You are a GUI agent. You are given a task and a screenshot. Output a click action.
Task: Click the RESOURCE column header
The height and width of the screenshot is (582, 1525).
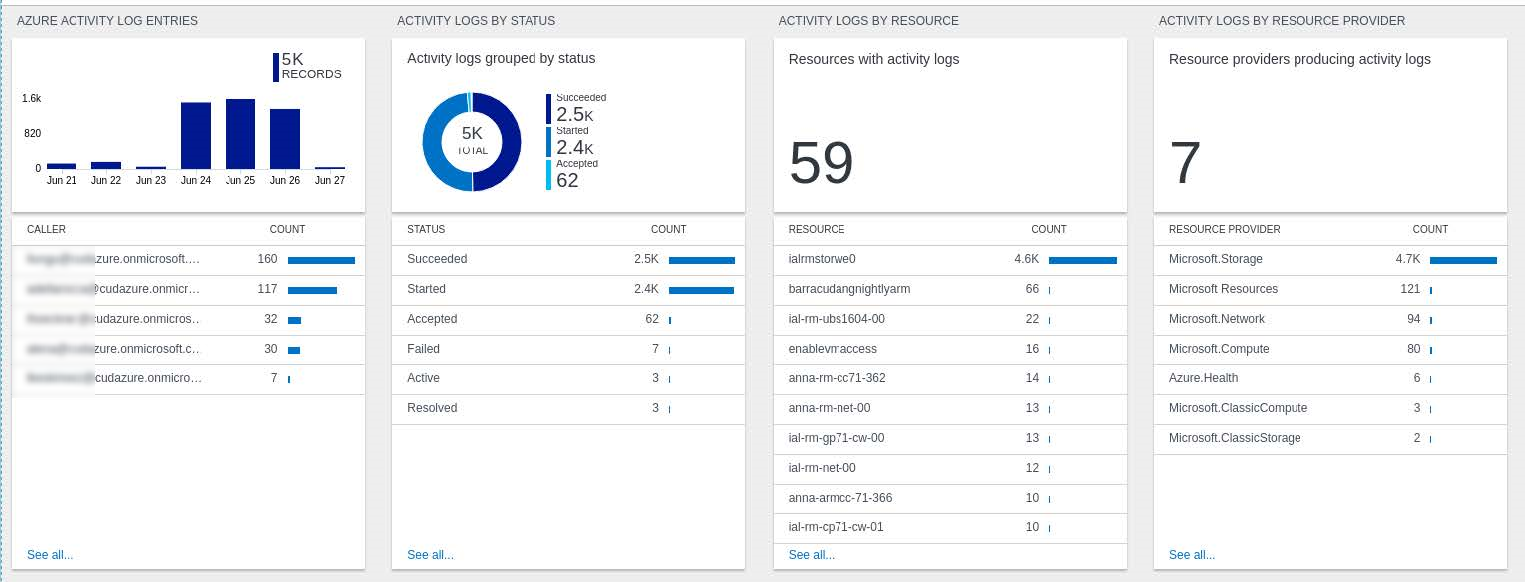click(816, 230)
